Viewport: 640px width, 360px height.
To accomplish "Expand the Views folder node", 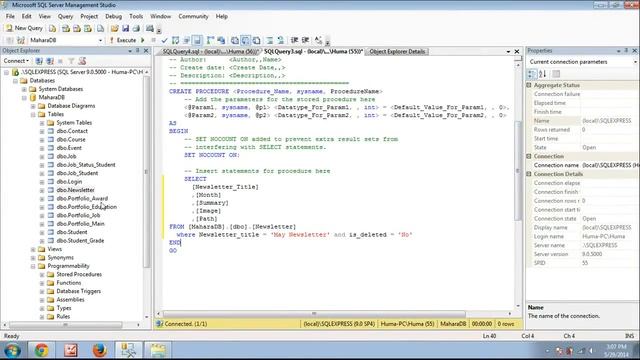I will click(x=33, y=249).
